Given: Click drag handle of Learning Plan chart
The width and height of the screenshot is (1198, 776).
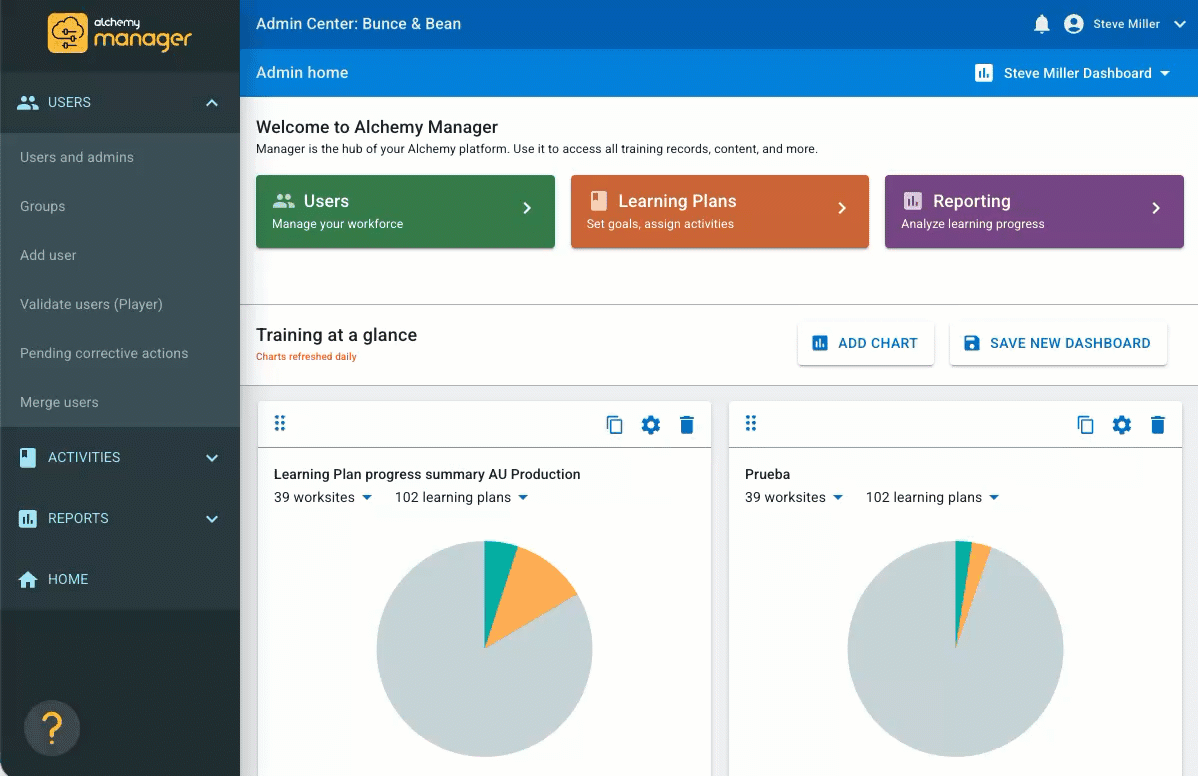Looking at the screenshot, I should pyautogui.click(x=280, y=423).
